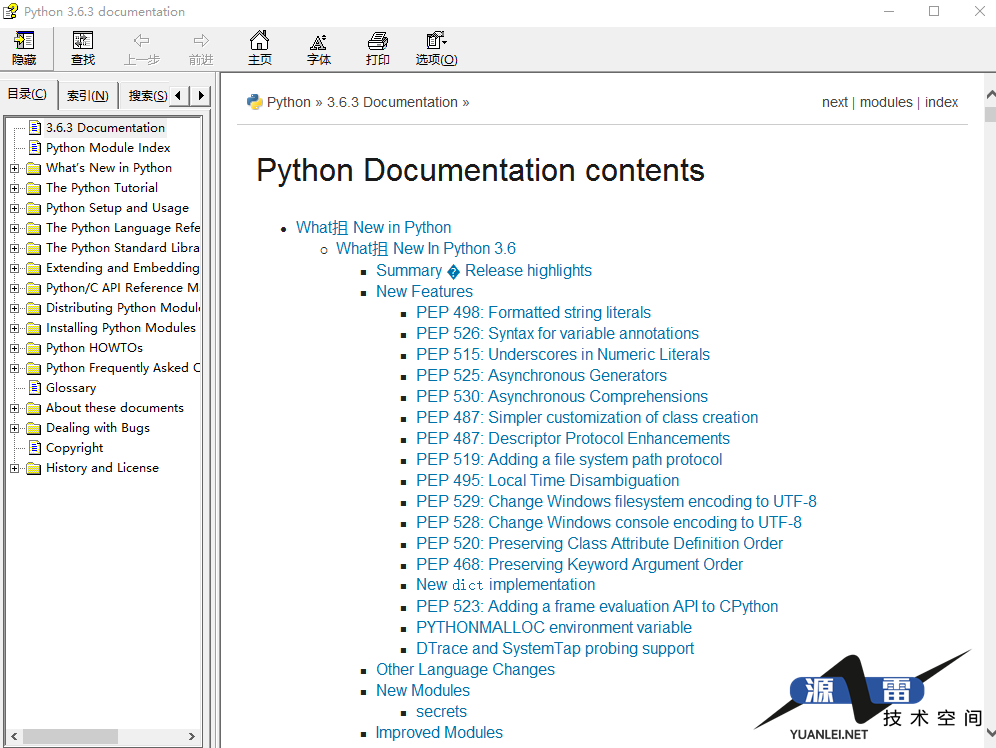Image resolution: width=996 pixels, height=748 pixels.
Task: Click the Python HOWTOs folder icon
Action: [34, 348]
